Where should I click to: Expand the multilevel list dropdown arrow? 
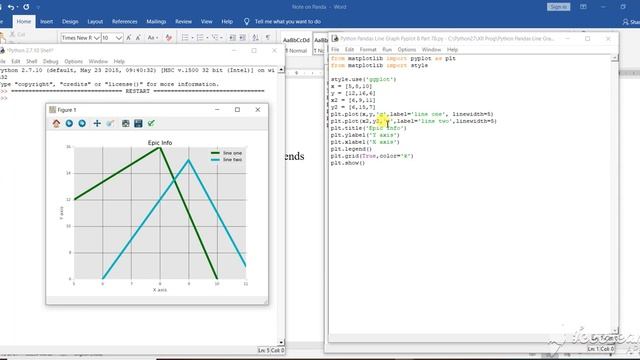pyautogui.click(x=222, y=38)
